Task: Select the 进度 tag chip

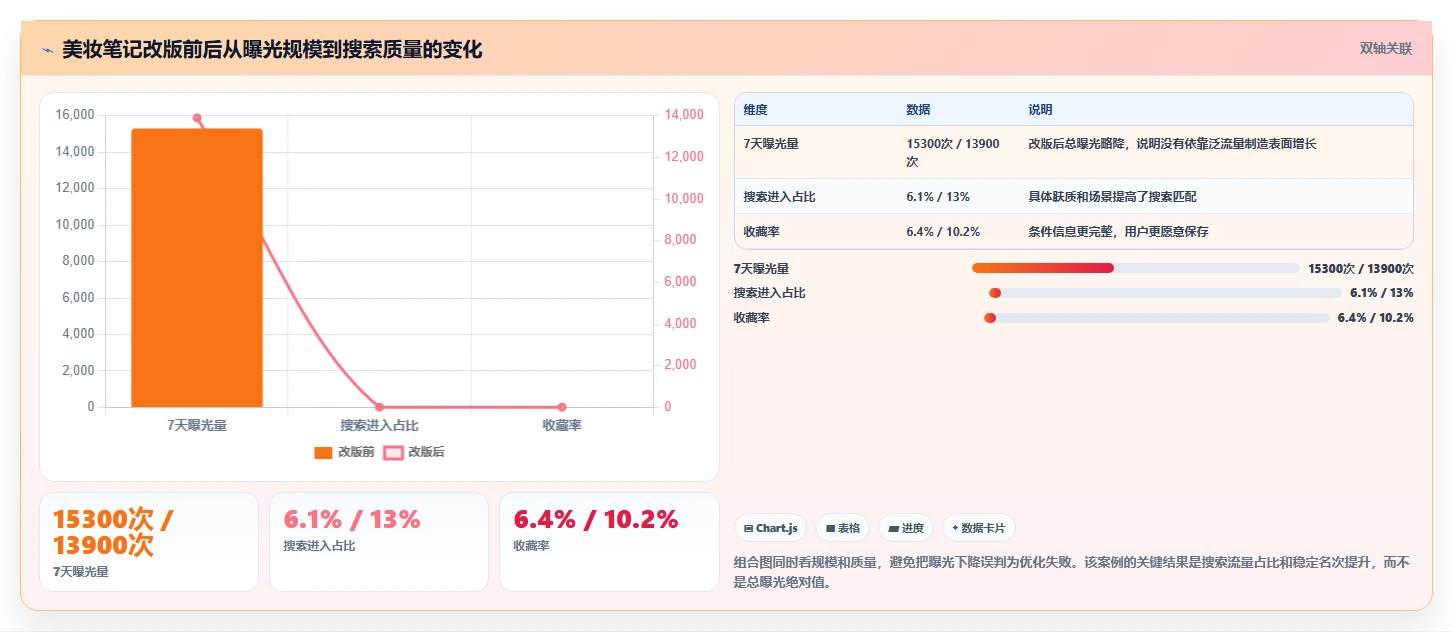Action: 905,528
